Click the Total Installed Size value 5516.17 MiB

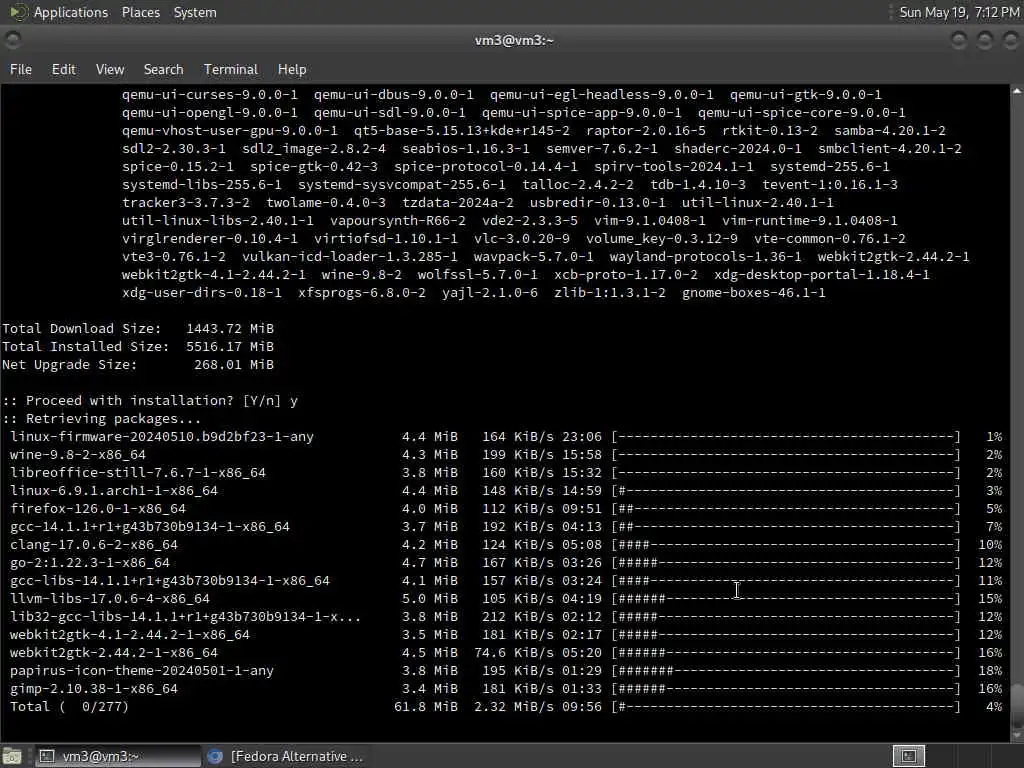pos(230,347)
